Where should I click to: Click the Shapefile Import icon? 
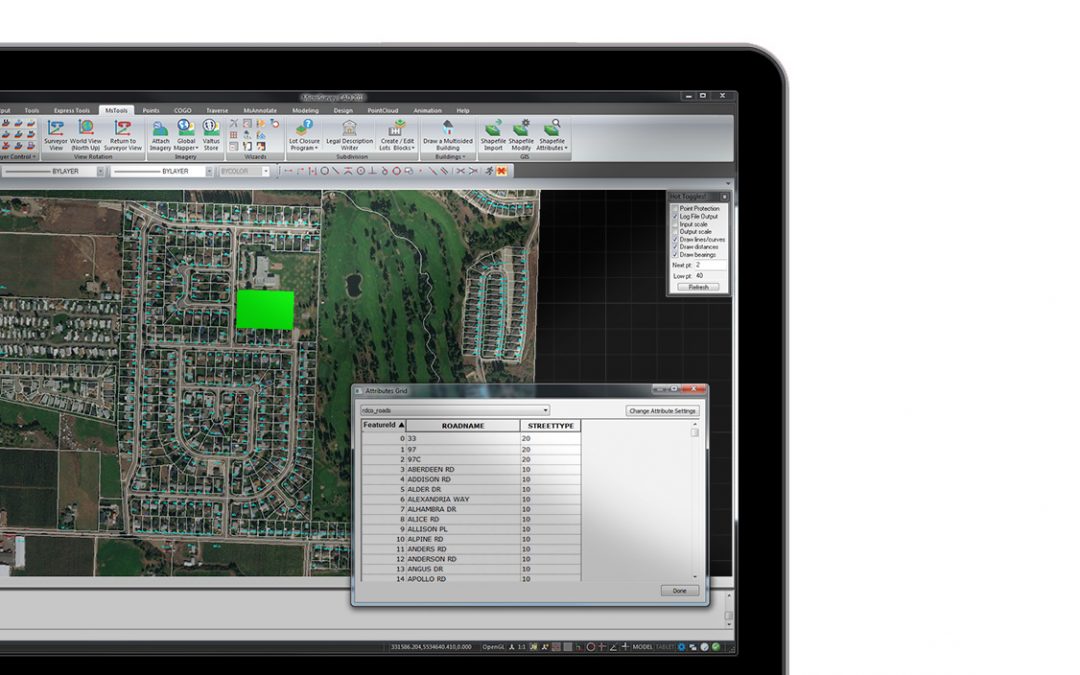click(x=493, y=129)
